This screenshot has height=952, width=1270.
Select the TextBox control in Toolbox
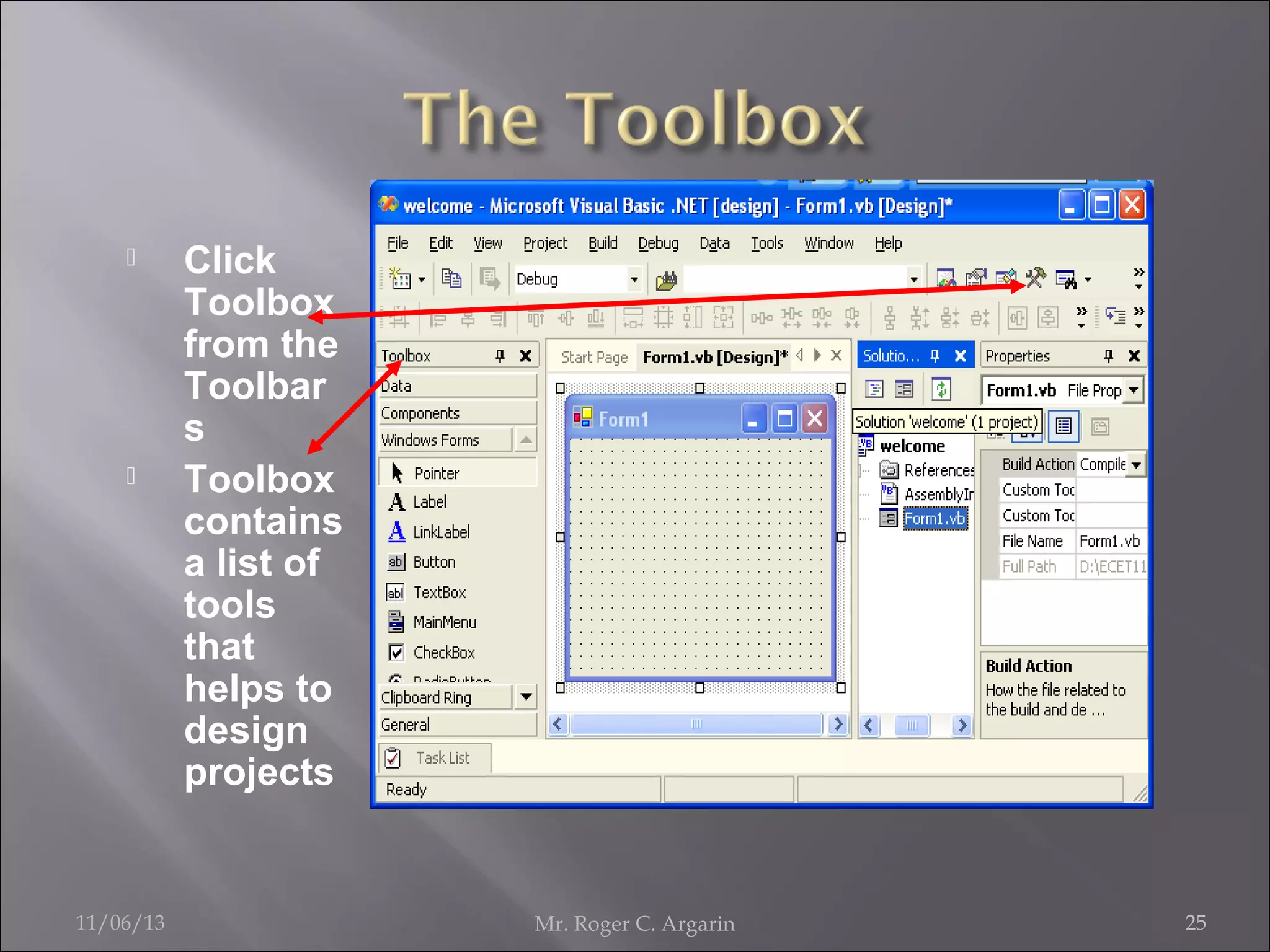point(439,593)
